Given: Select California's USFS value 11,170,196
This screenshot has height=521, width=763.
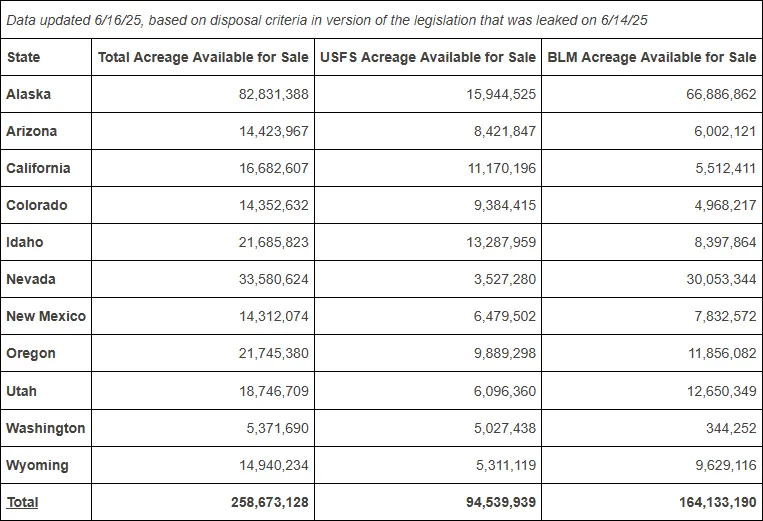Looking at the screenshot, I should 502,168.
